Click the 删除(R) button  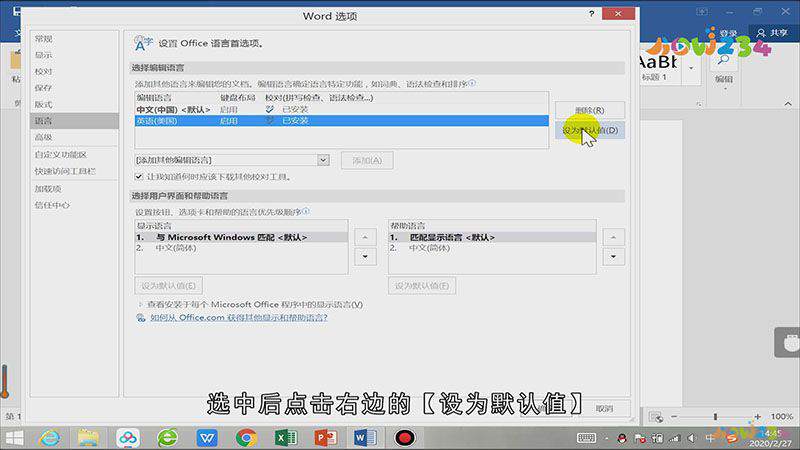point(590,110)
